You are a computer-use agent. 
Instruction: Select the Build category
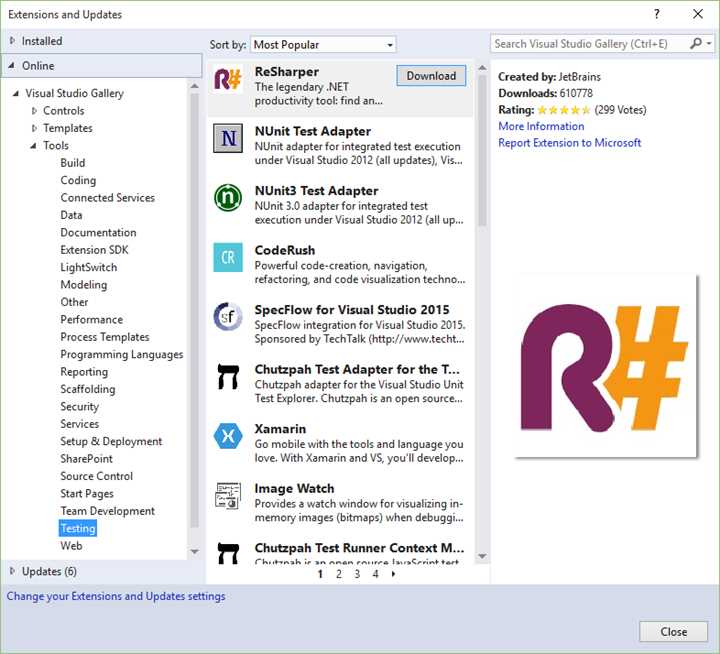(x=73, y=163)
